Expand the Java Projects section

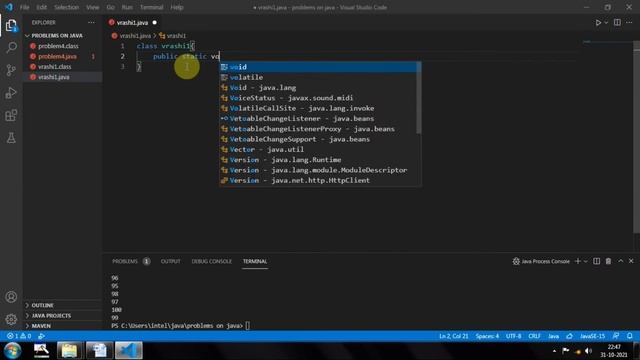pyautogui.click(x=51, y=316)
